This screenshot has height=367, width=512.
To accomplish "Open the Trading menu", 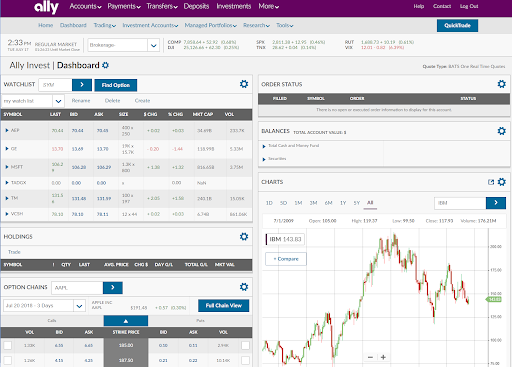I will [105, 25].
